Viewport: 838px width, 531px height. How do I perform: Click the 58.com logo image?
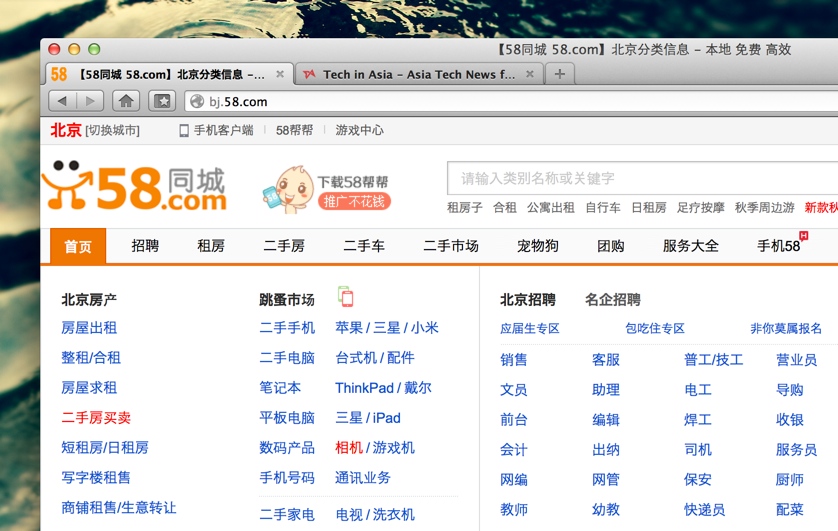pos(135,185)
